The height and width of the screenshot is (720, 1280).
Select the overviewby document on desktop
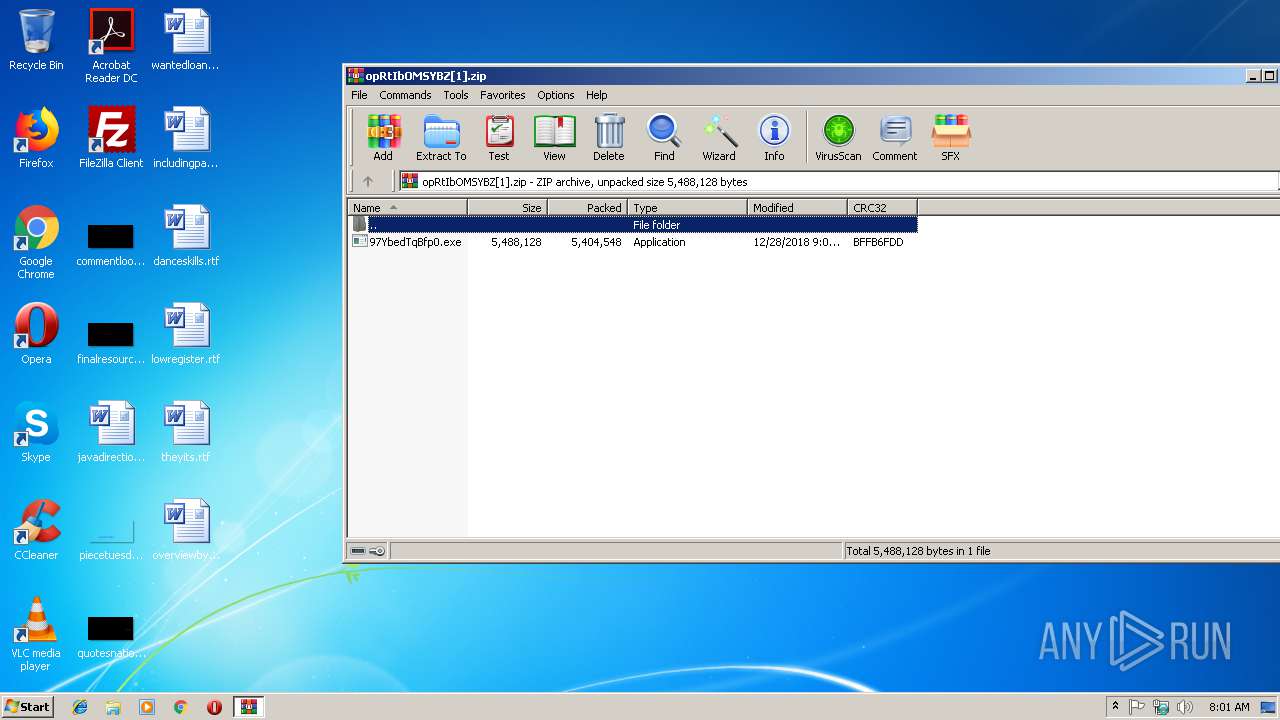tap(186, 530)
